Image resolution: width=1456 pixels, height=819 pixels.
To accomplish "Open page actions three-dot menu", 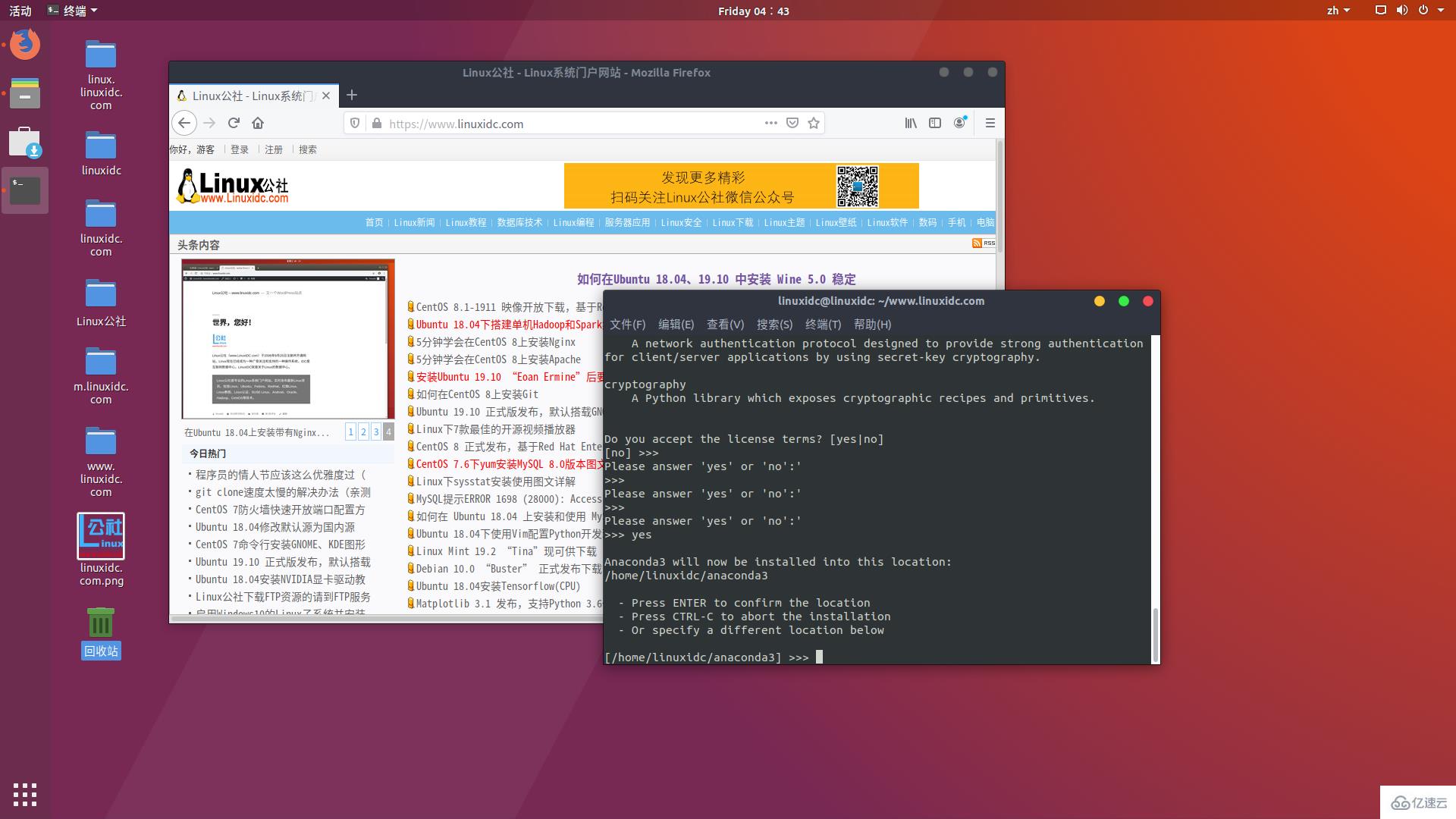I will pyautogui.click(x=771, y=123).
